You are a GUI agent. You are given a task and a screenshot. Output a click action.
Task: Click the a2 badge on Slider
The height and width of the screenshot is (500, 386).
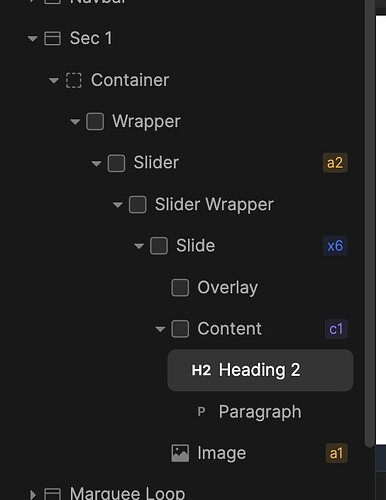pos(335,163)
